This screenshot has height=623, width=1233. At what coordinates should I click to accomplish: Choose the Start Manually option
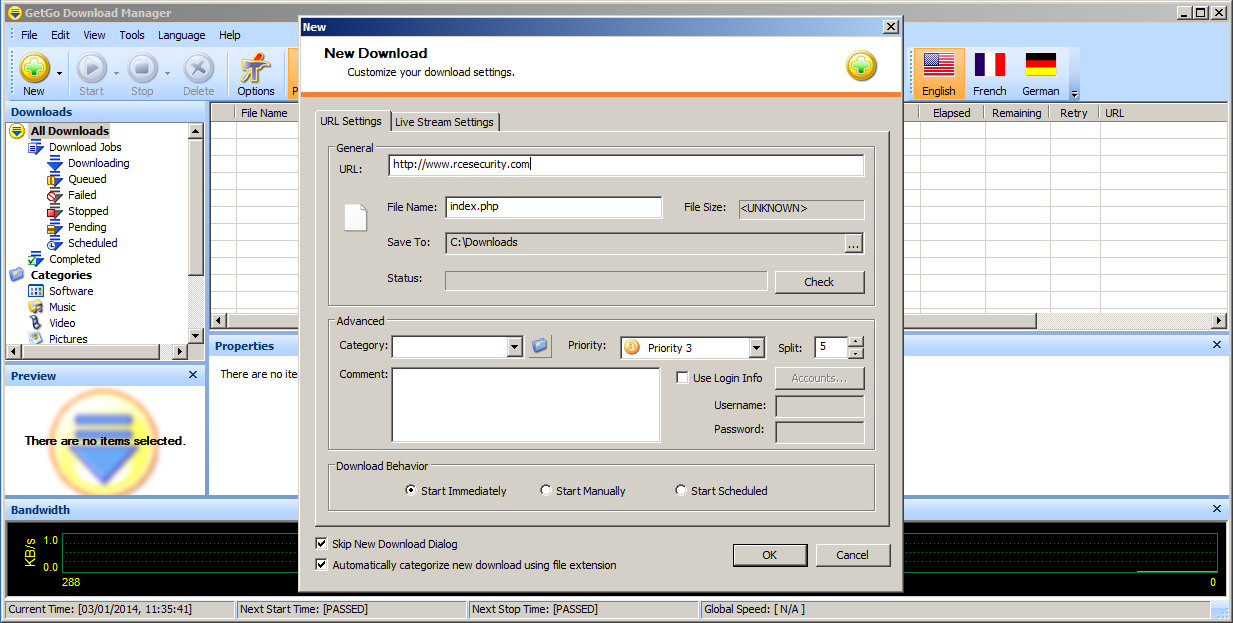(546, 491)
